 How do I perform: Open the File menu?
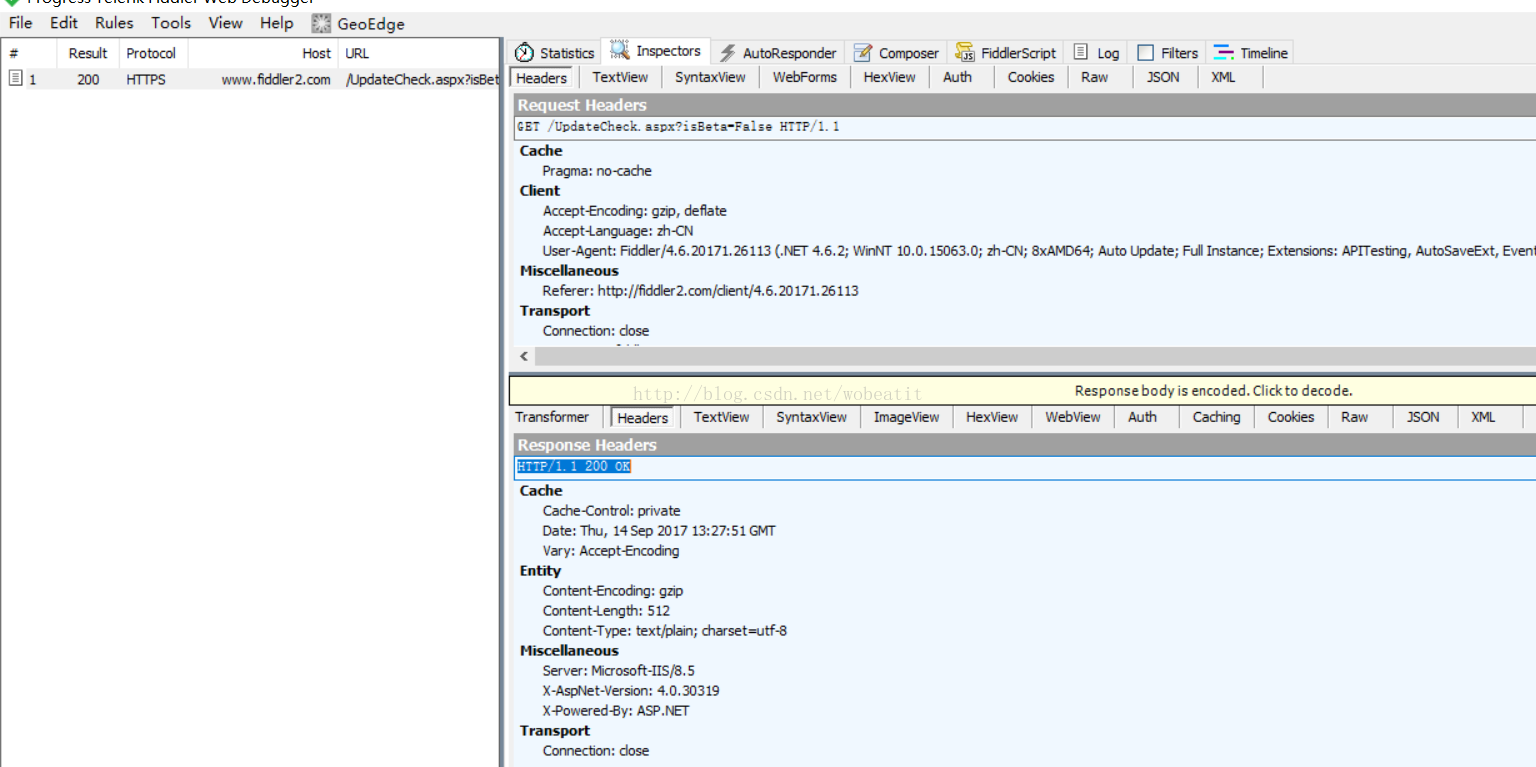tap(20, 23)
